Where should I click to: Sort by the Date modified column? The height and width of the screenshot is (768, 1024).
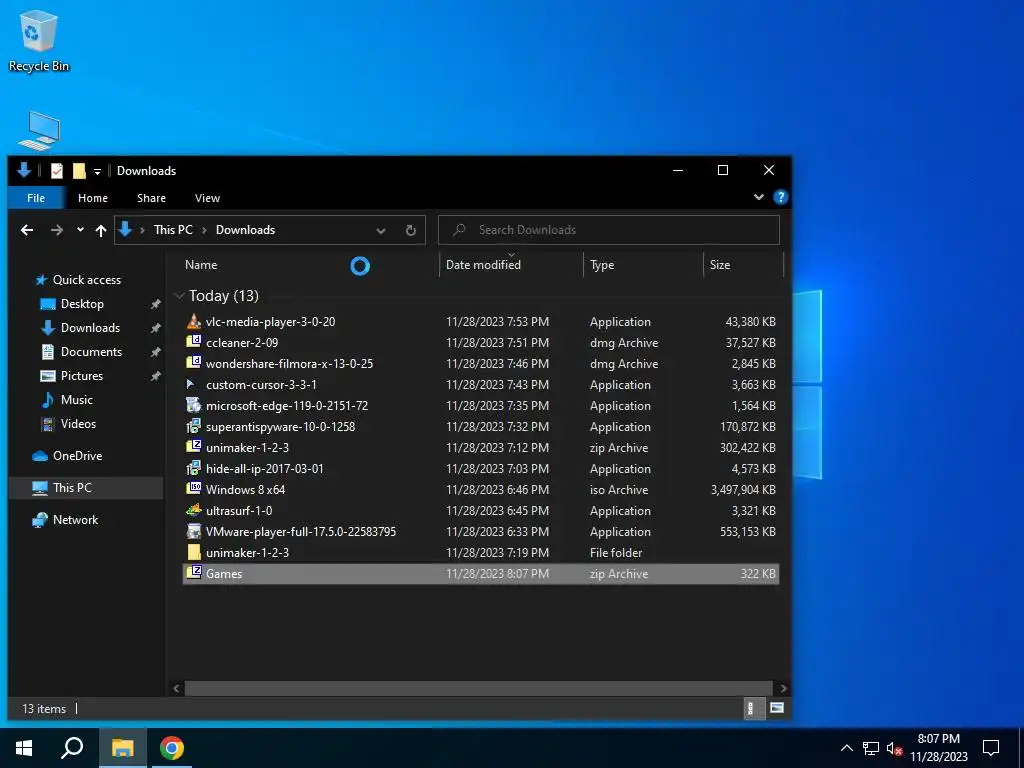tap(483, 264)
